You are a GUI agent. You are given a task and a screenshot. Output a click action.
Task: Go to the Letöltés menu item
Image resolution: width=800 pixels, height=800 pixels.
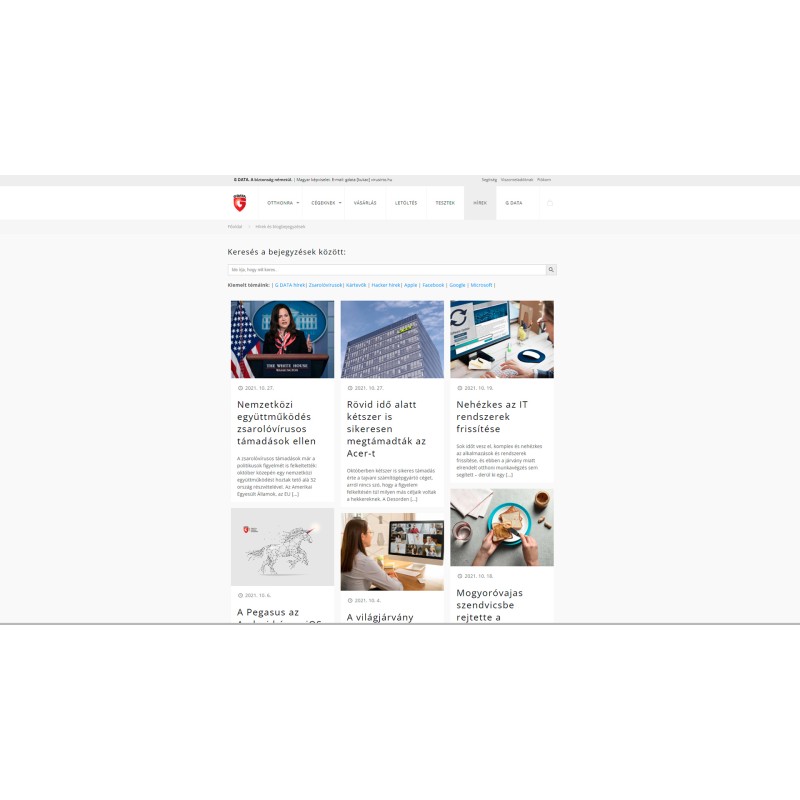(406, 203)
